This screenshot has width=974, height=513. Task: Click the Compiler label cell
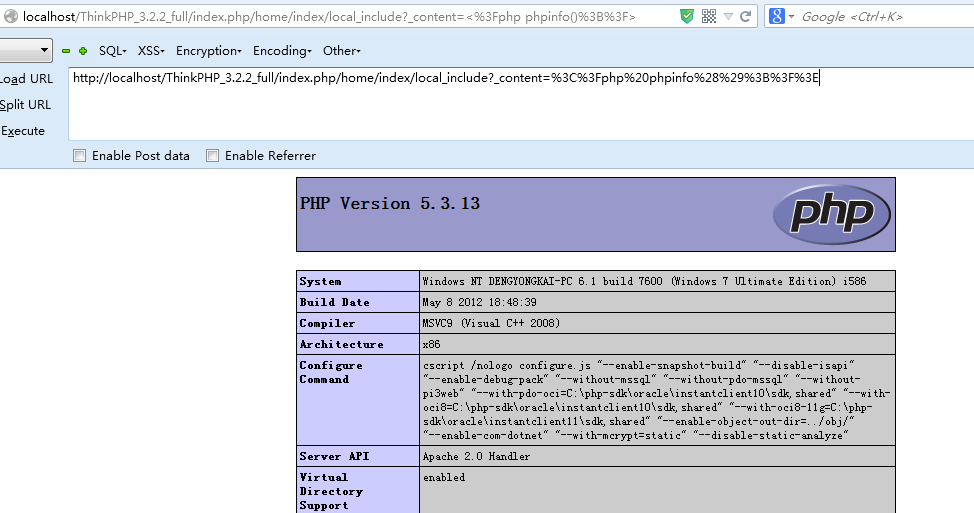pos(358,324)
